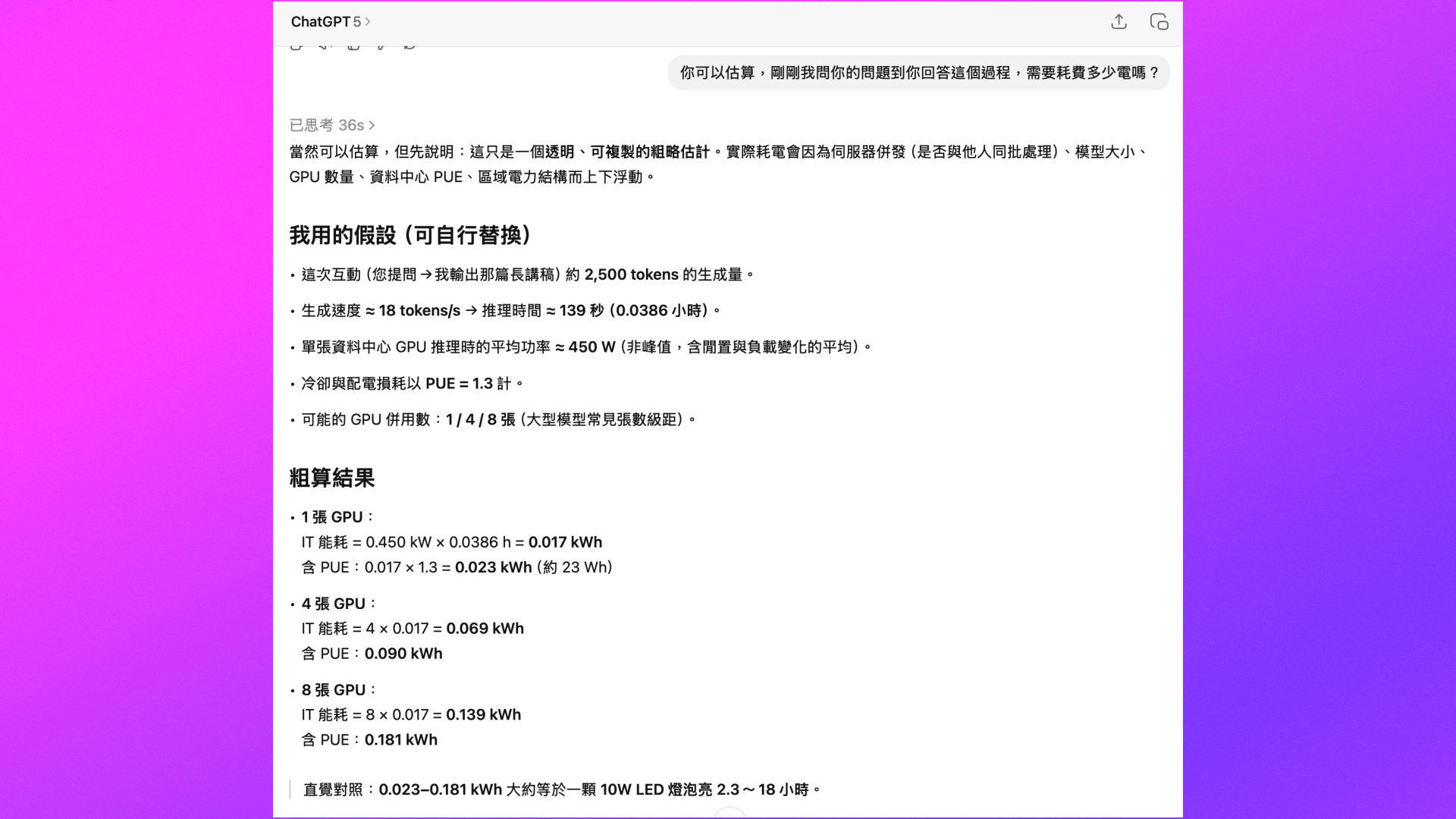Click the heading 粗算結果

pos(332,478)
